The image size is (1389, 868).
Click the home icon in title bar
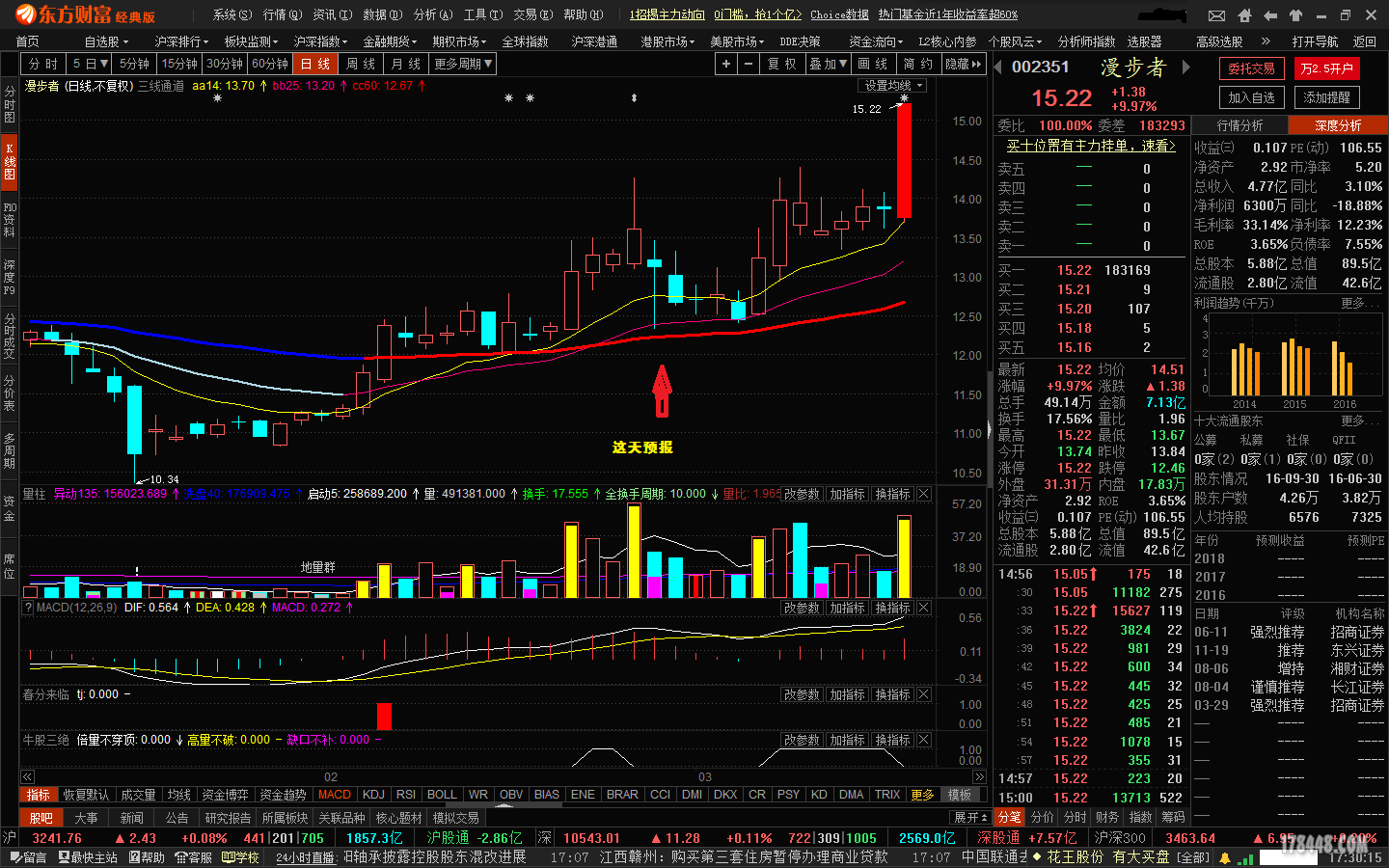(1244, 15)
